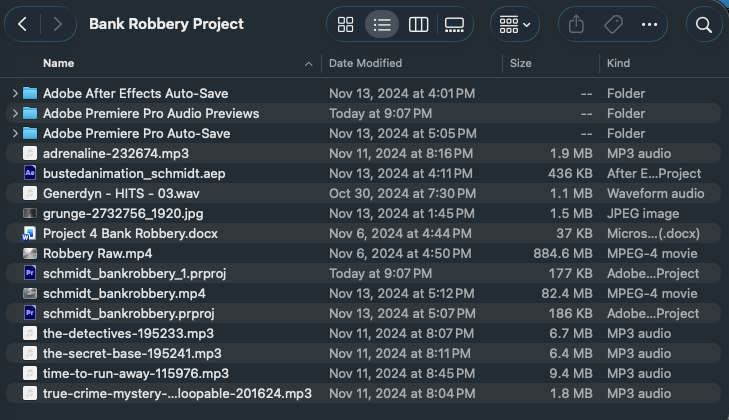Select the file name schmidt_bankrobbery.mp4
729x420 pixels.
(x=124, y=293)
